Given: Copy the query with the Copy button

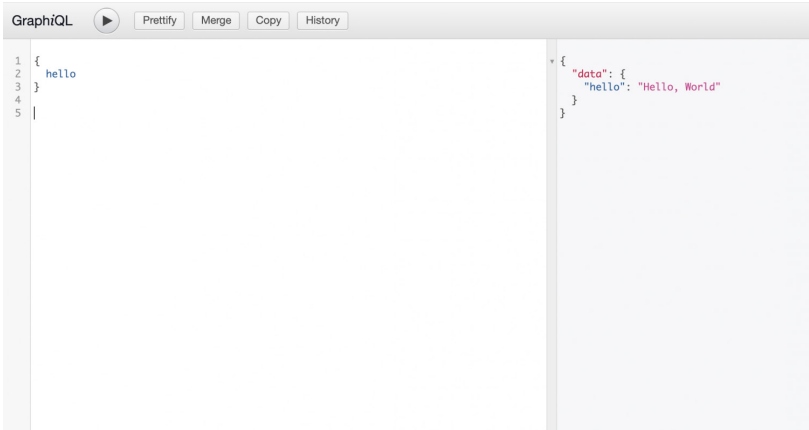Looking at the screenshot, I should click(x=268, y=21).
